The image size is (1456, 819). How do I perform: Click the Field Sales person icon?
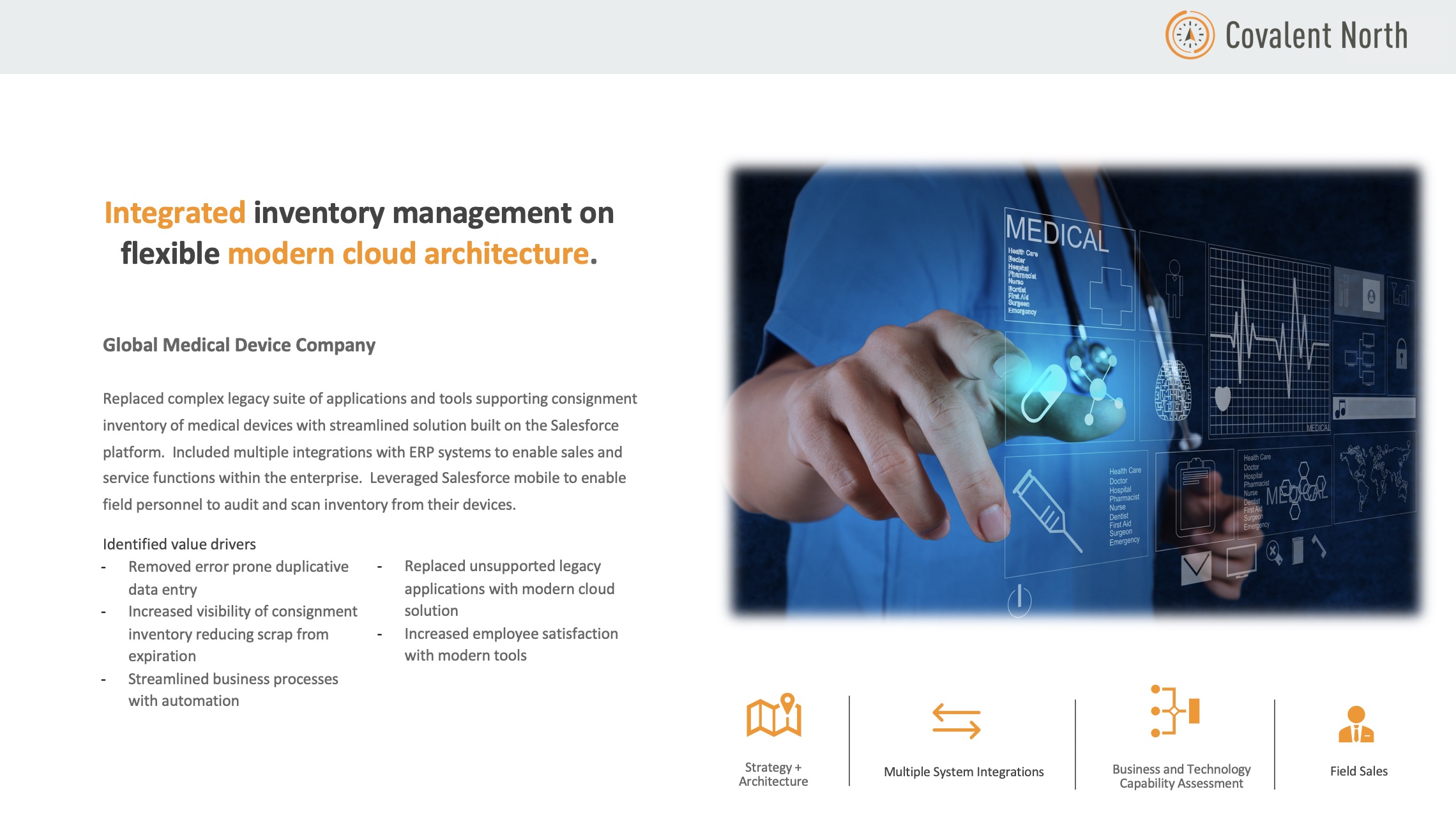click(1356, 725)
